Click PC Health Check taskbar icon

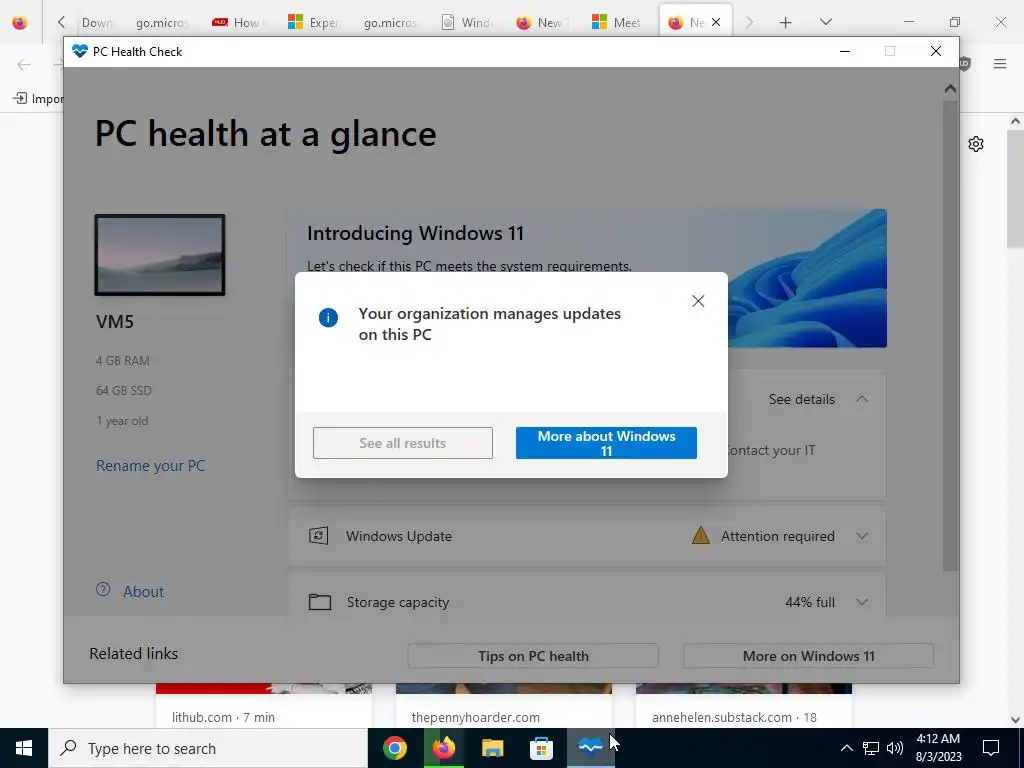point(590,748)
